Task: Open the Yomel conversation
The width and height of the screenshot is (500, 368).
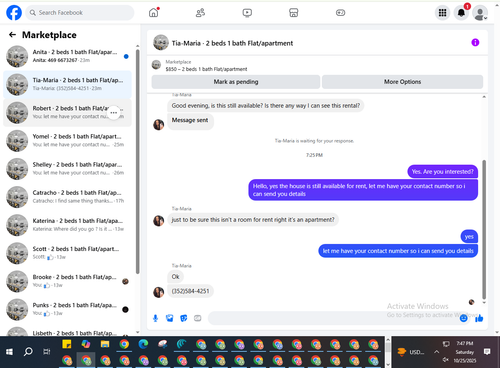Action: (67, 140)
